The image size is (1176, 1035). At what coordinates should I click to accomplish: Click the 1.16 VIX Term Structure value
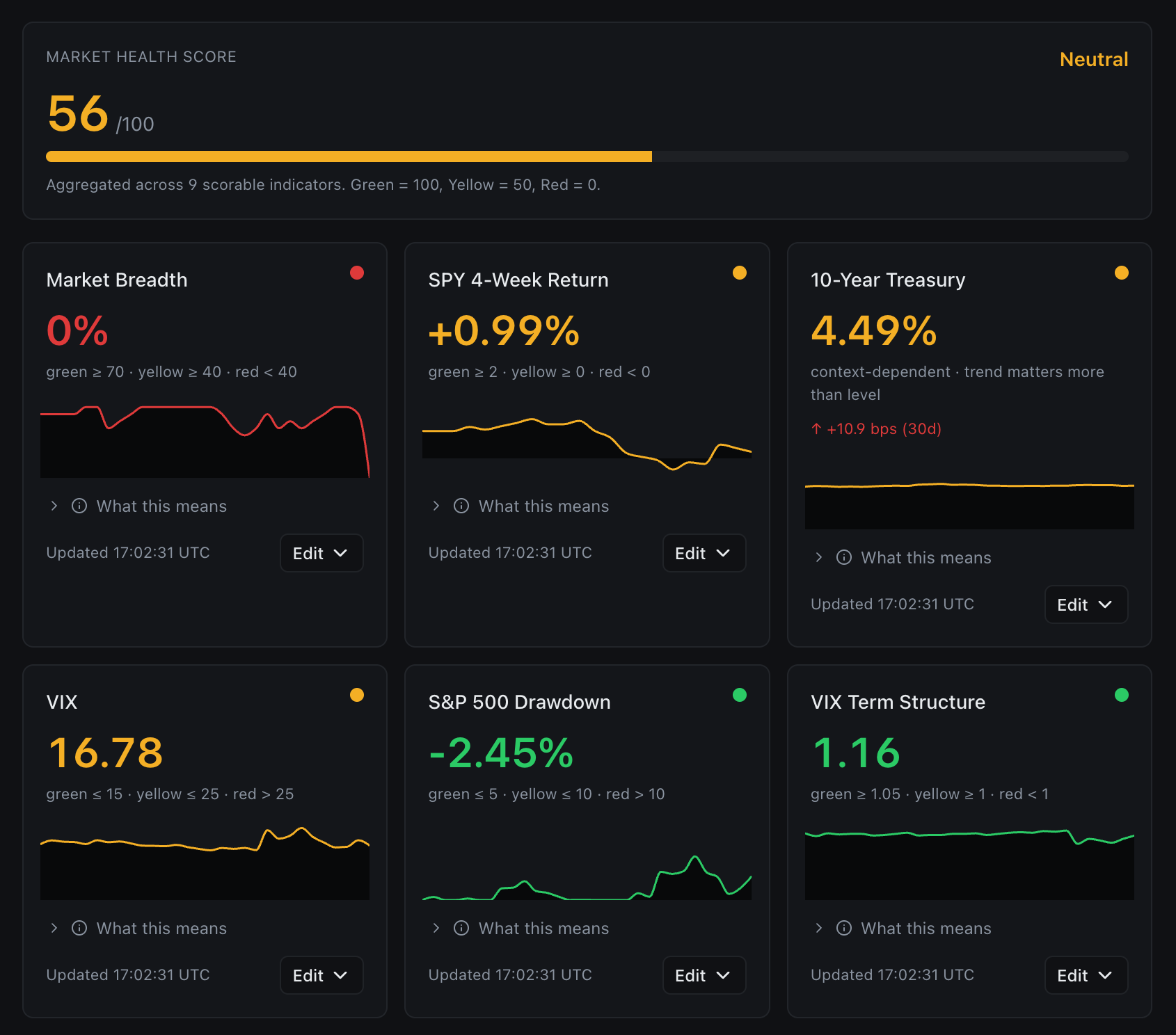[x=857, y=753]
